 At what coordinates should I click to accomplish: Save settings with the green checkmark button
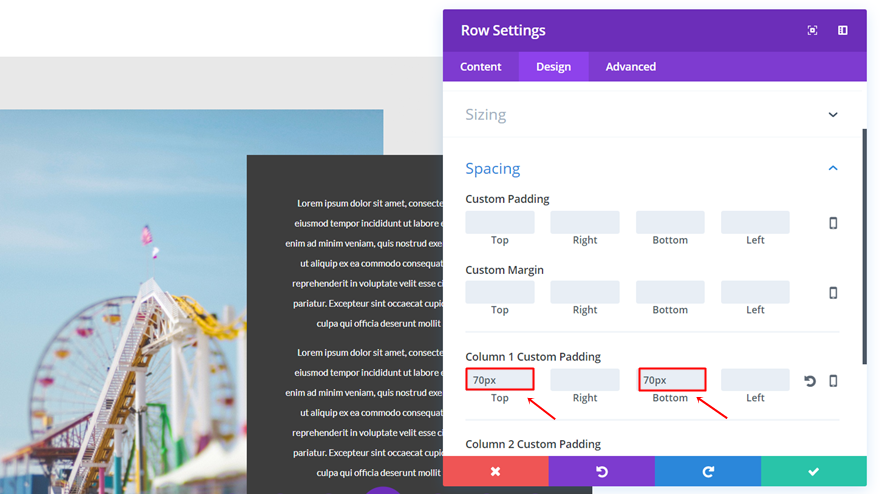coord(814,471)
